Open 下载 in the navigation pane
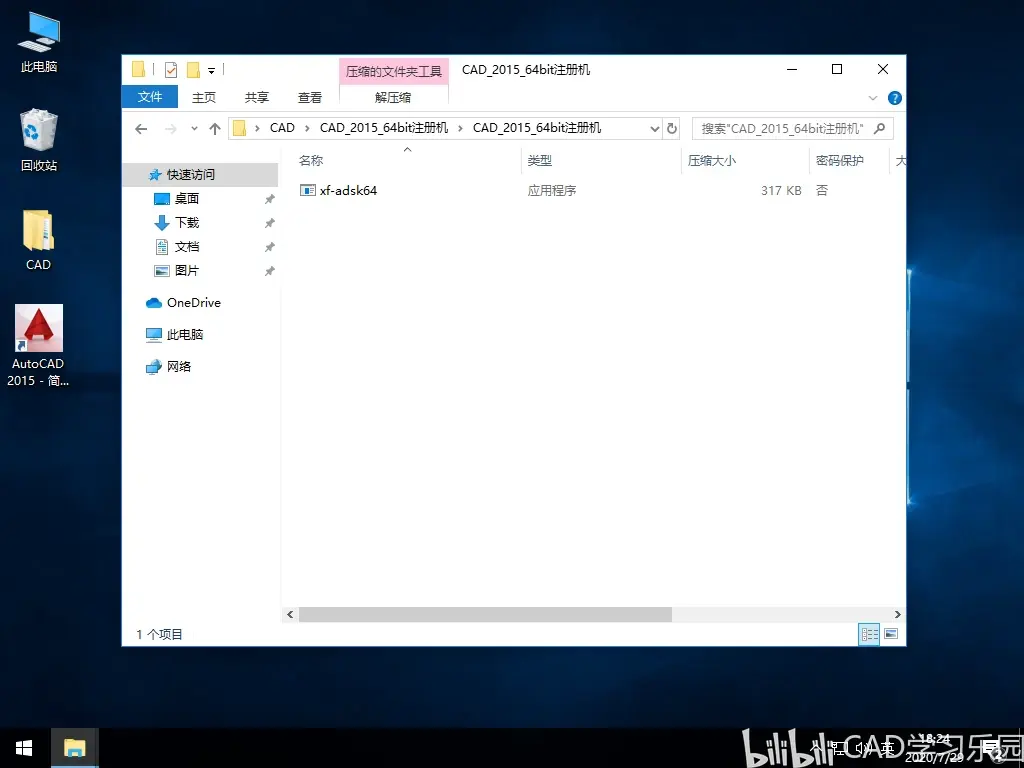Screen dimensions: 1024x768 click(x=187, y=223)
